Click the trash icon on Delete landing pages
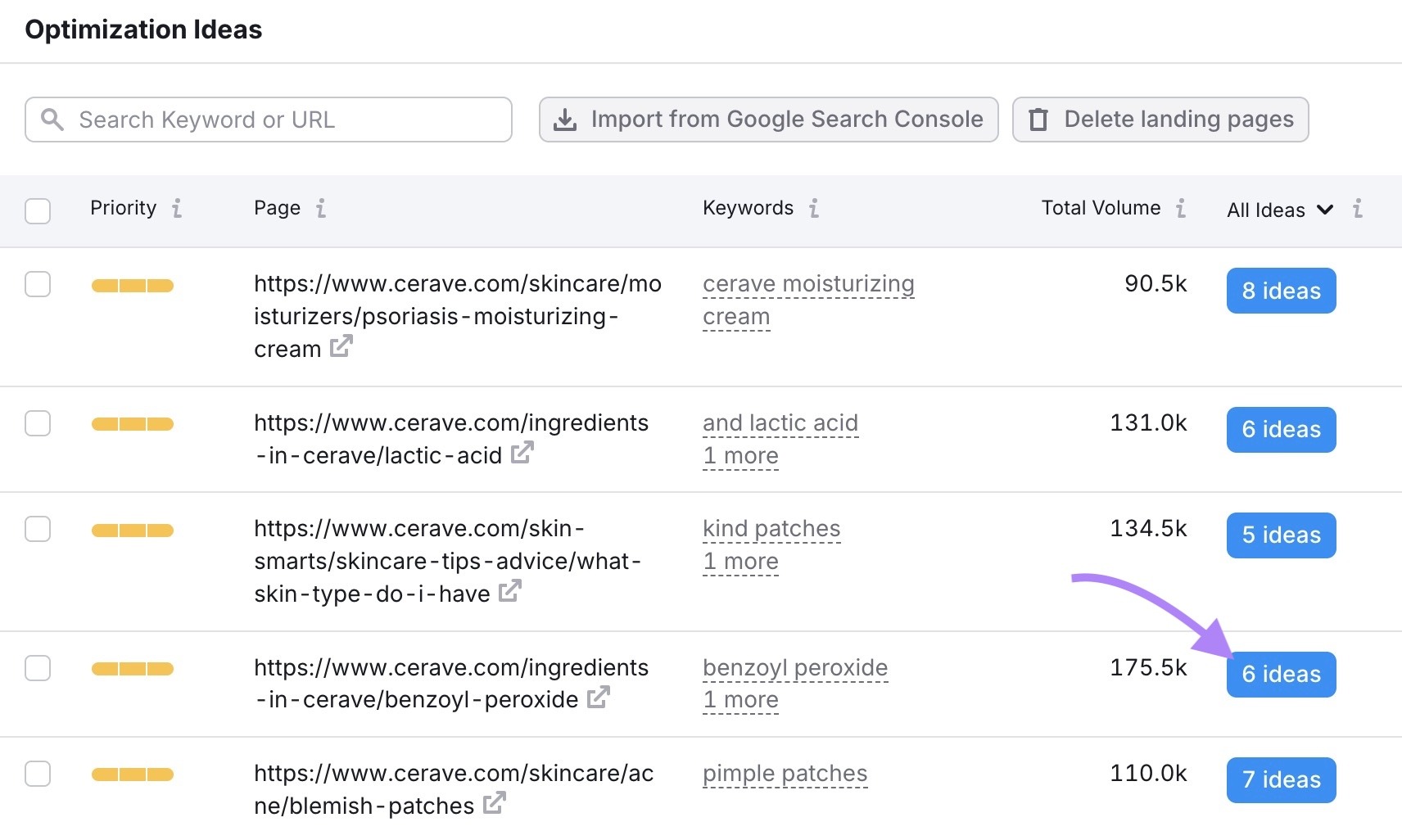Image resolution: width=1402 pixels, height=840 pixels. [1038, 119]
